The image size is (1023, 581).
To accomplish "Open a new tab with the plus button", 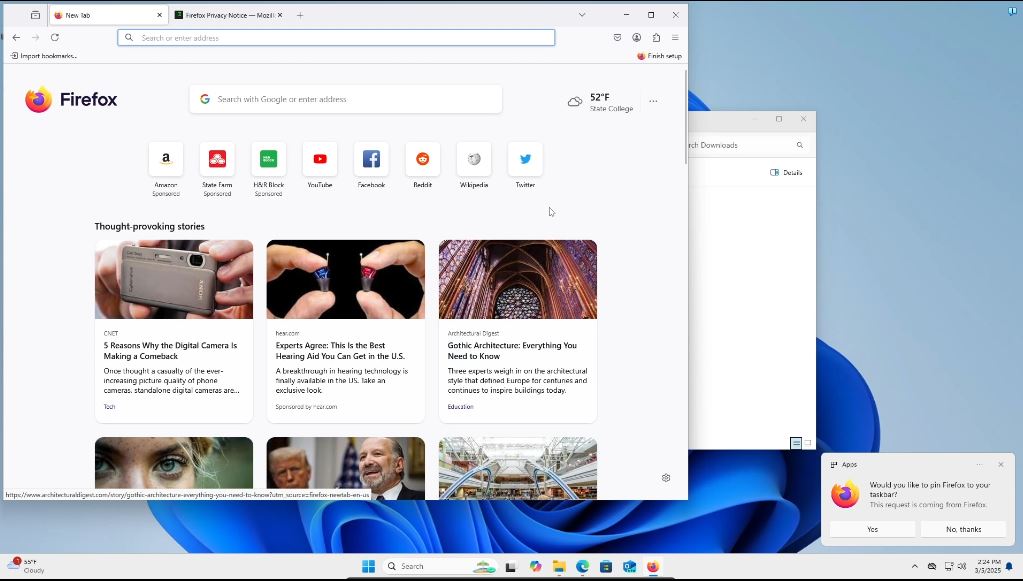I will point(300,15).
